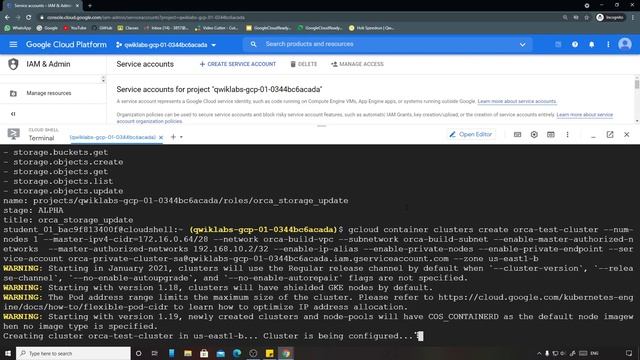Collapse the IAM sidebar with the arrow
Image resolution: width=640 pixels, height=360 pixels.
[x=13, y=114]
